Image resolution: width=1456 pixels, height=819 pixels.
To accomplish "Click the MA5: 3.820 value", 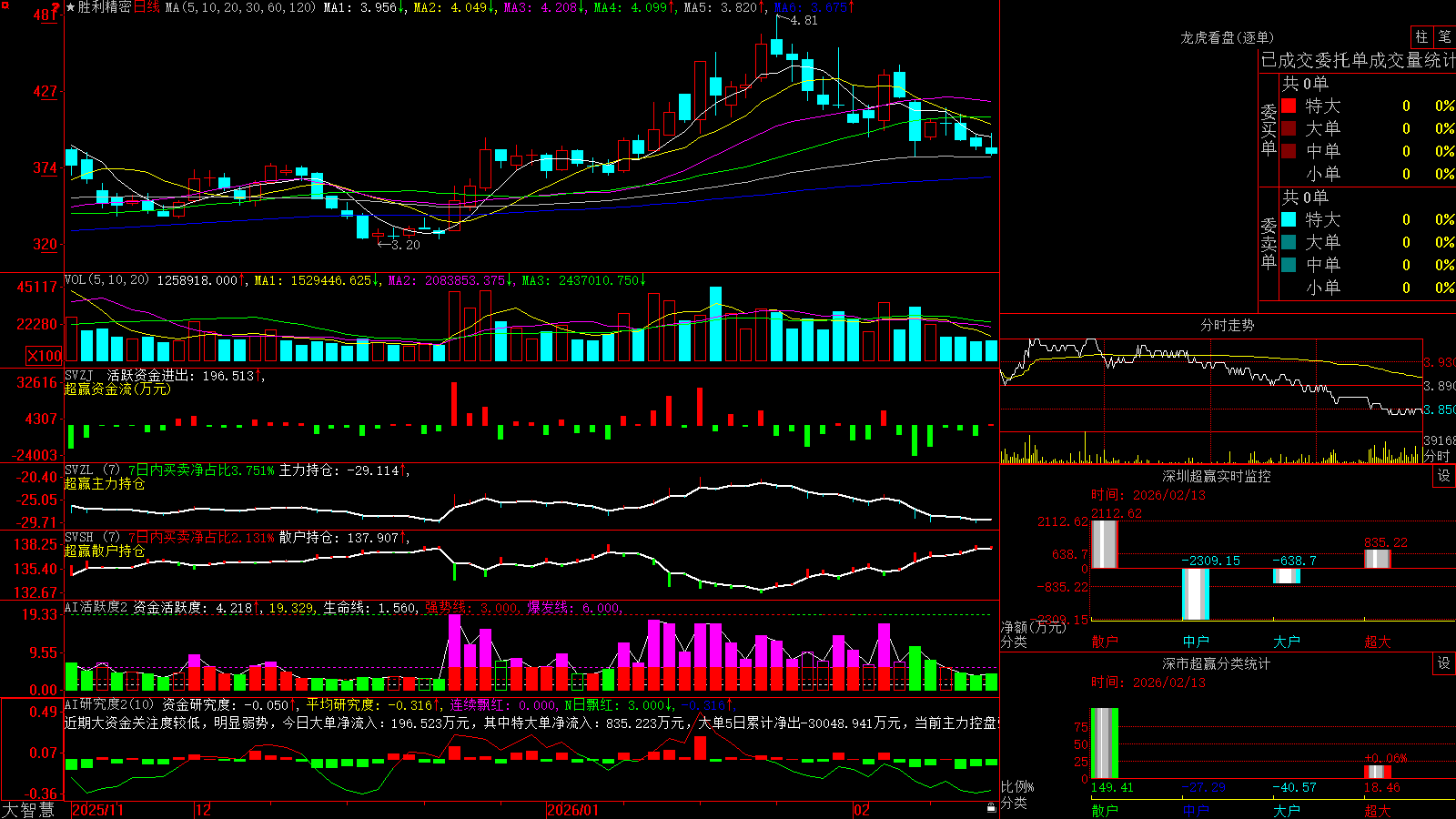I will (x=724, y=7).
